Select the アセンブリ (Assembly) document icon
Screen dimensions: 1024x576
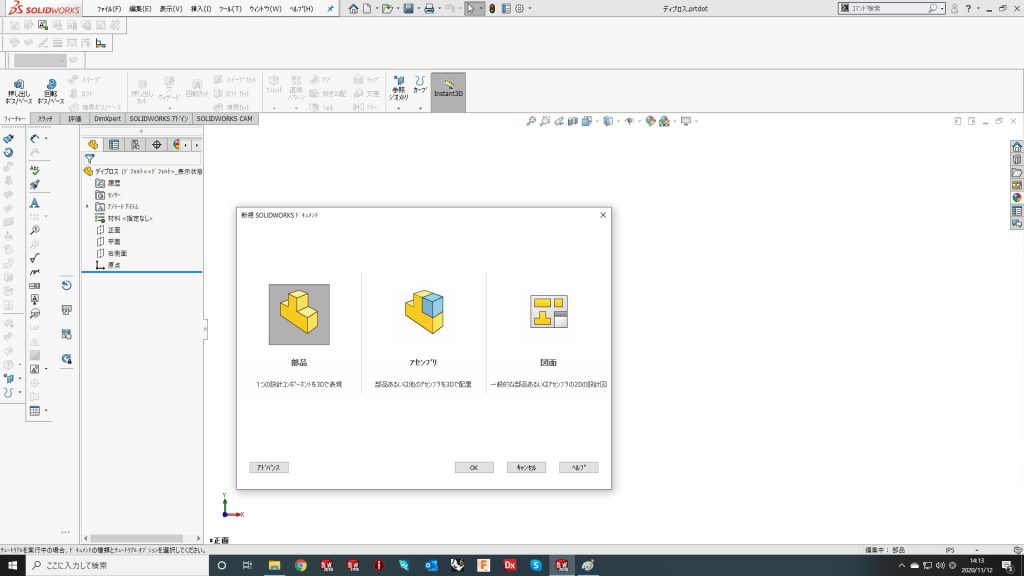click(424, 313)
